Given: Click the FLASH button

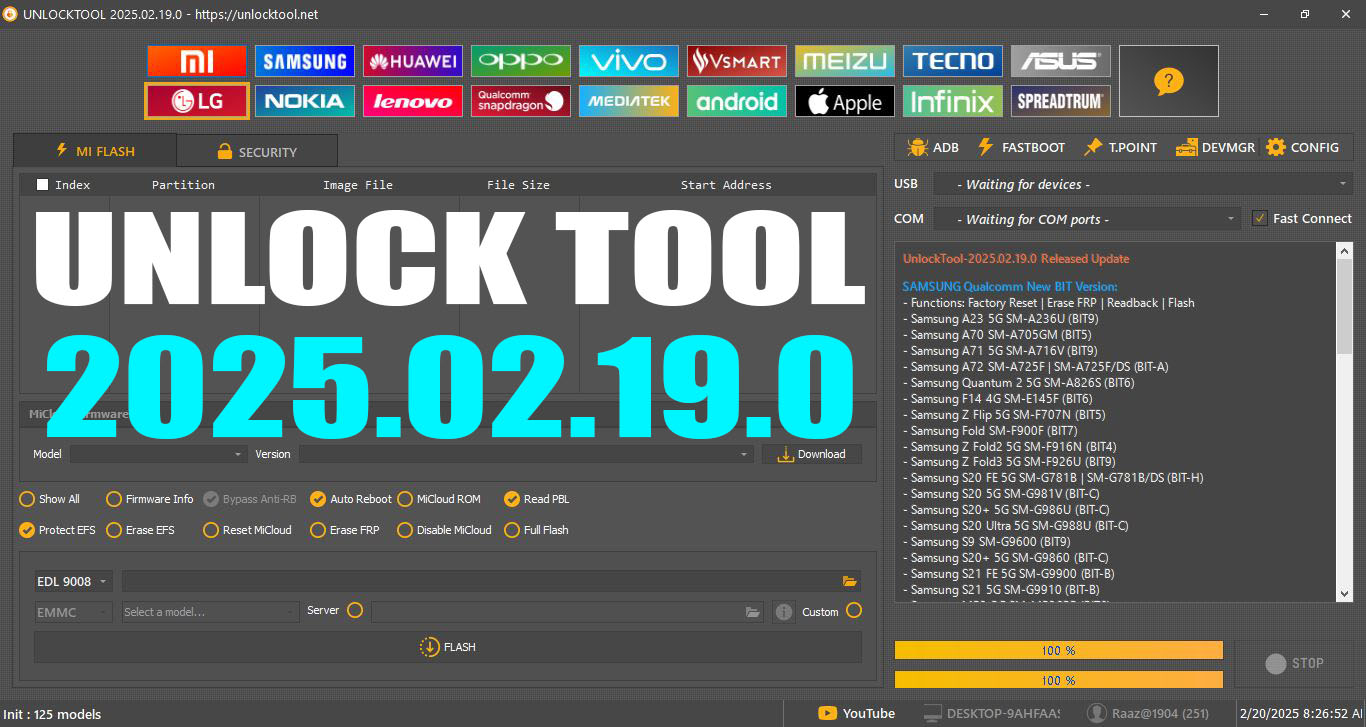Looking at the screenshot, I should coord(448,647).
